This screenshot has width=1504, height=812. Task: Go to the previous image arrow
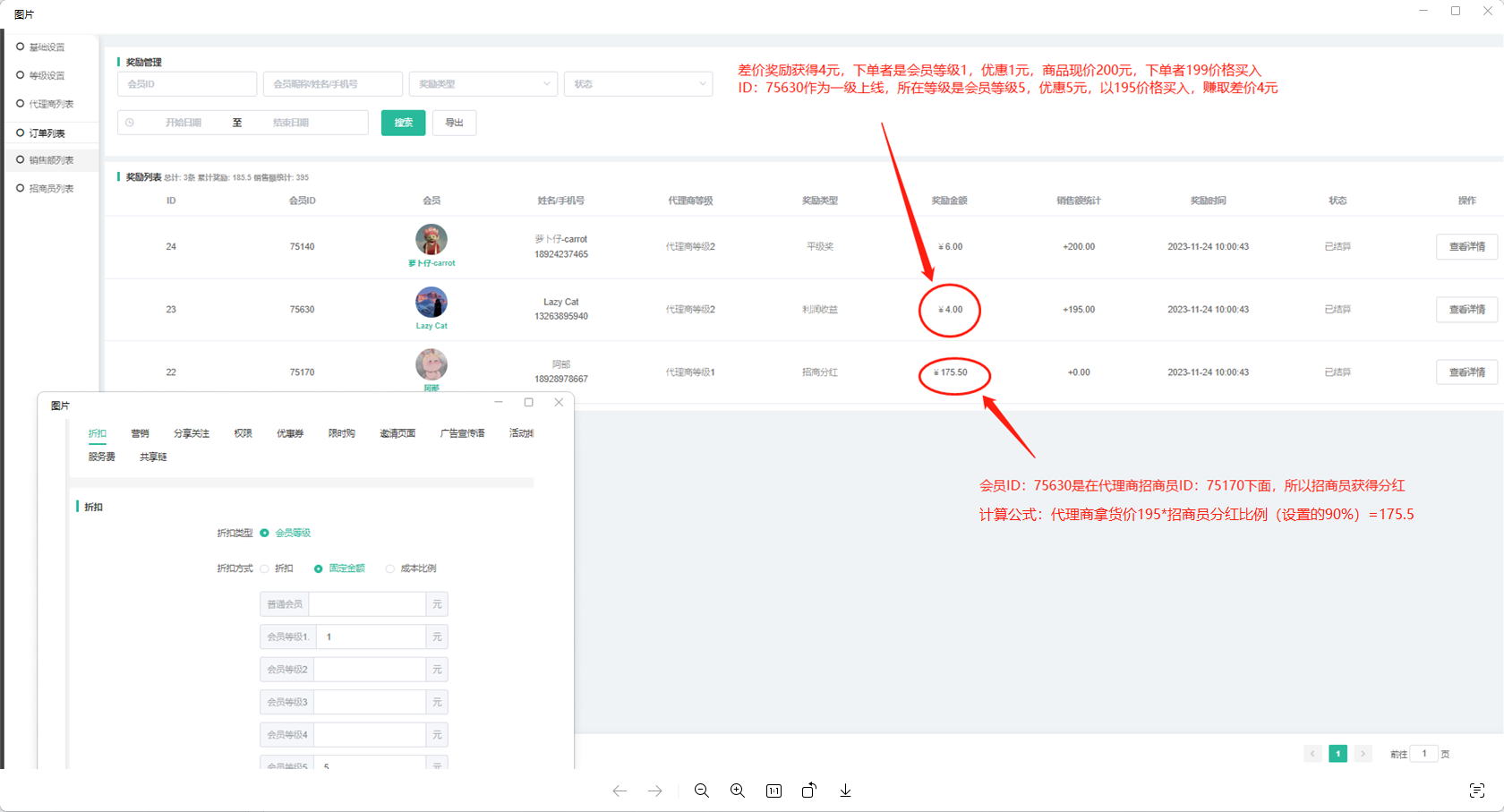[620, 791]
